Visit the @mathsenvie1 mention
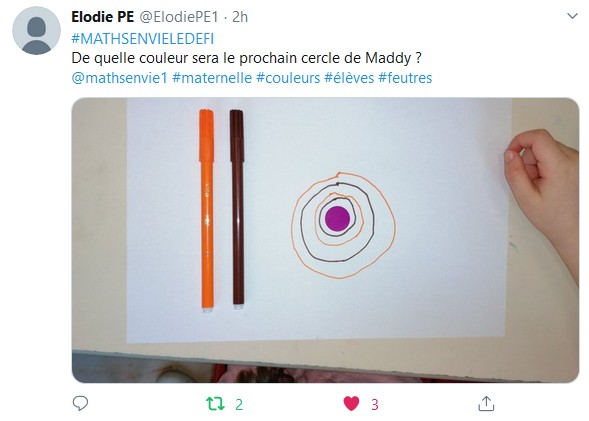Viewport: 589px width, 421px height. click(119, 78)
